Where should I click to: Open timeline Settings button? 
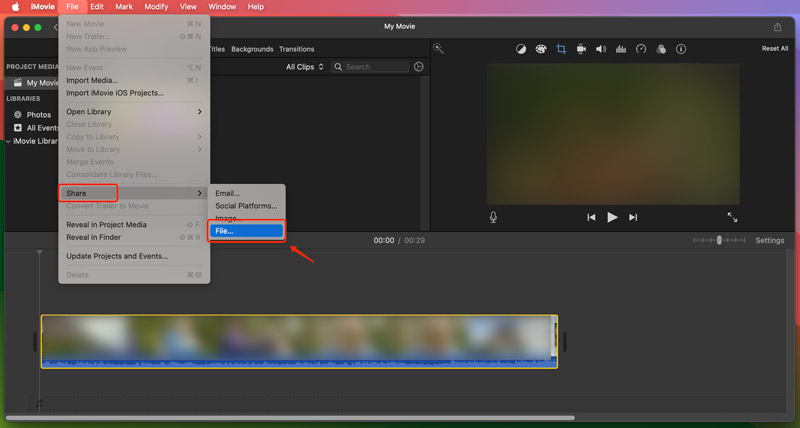[x=769, y=241]
